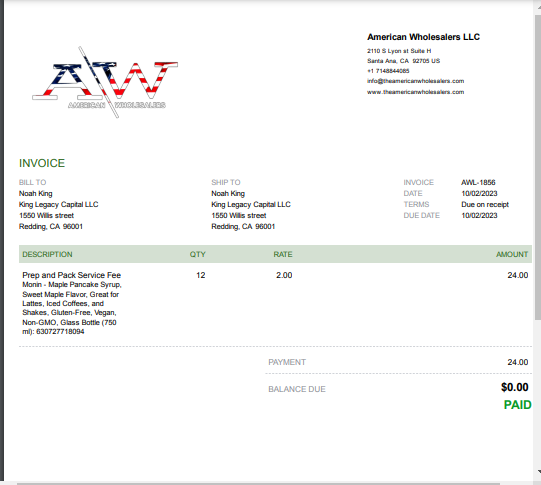Click the UPC 630727718094 in the description
The width and height of the screenshot is (541, 485).
point(60,331)
